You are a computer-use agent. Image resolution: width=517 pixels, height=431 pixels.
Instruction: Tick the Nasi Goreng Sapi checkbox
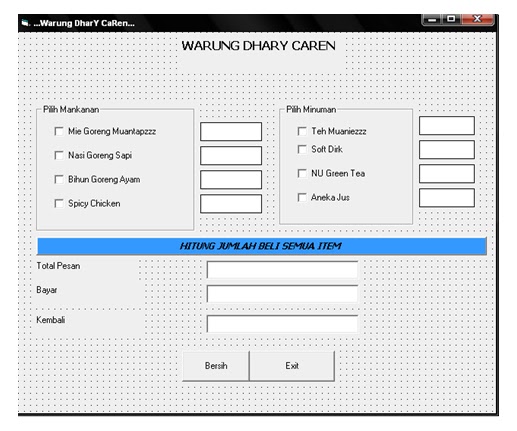coord(59,155)
